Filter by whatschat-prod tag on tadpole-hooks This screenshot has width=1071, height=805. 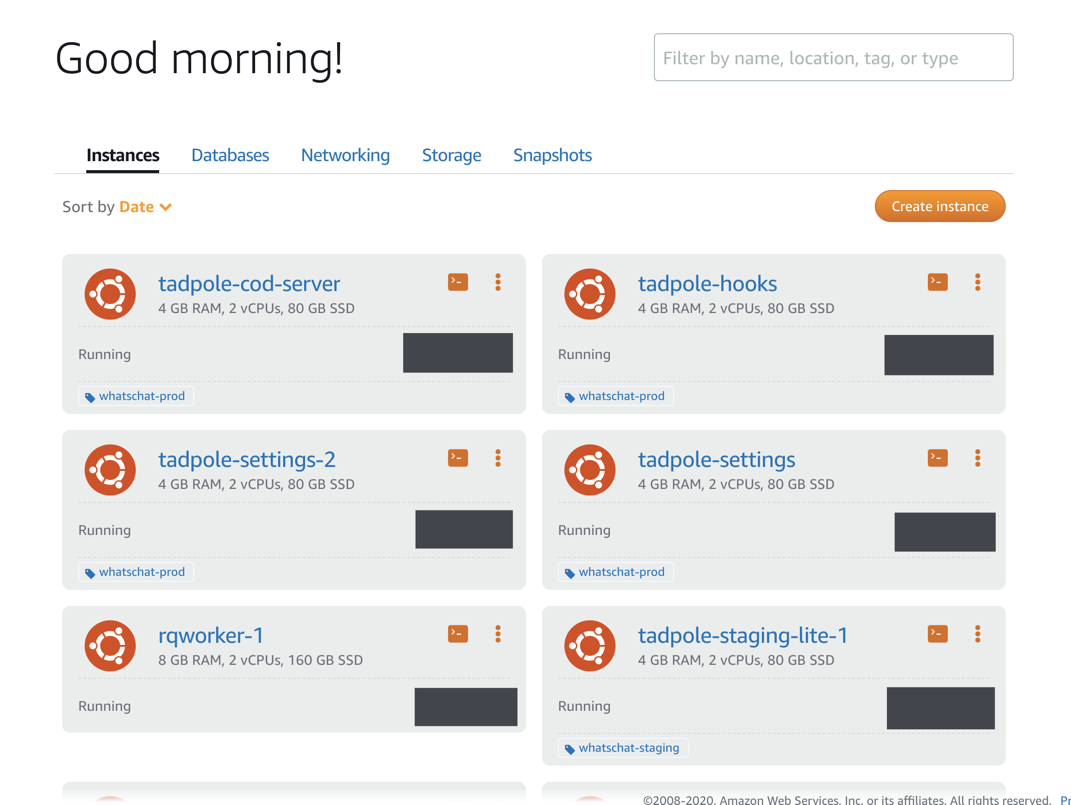pyautogui.click(x=620, y=396)
